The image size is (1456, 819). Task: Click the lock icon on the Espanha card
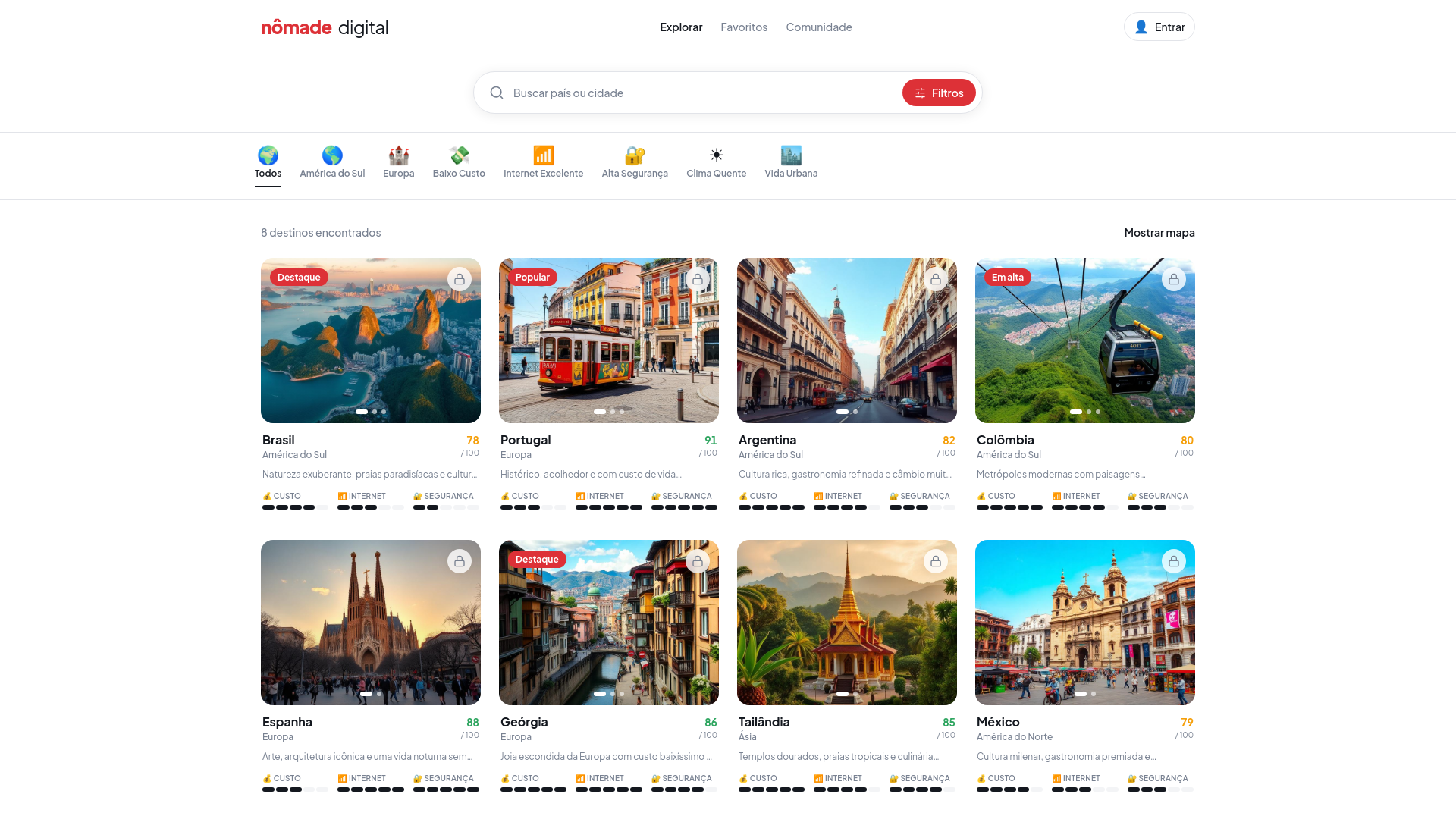click(460, 561)
